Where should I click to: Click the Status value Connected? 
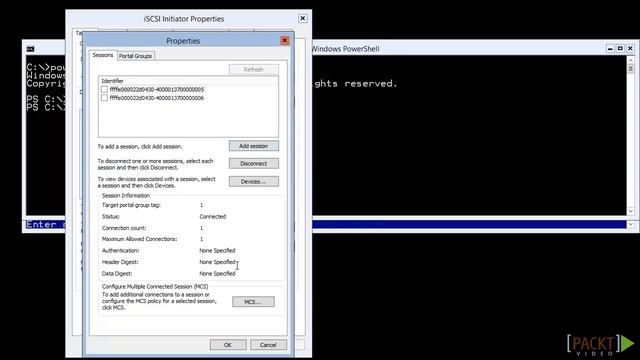click(x=213, y=216)
